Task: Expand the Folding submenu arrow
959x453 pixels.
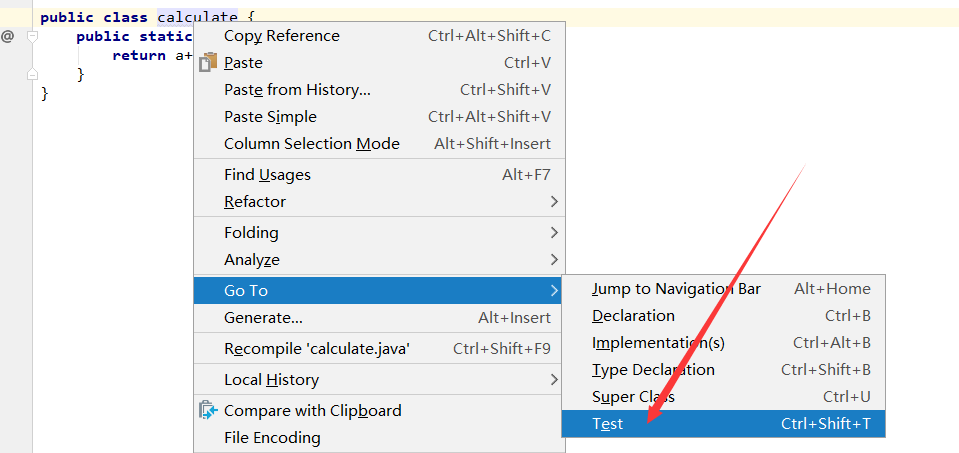Action: click(554, 233)
